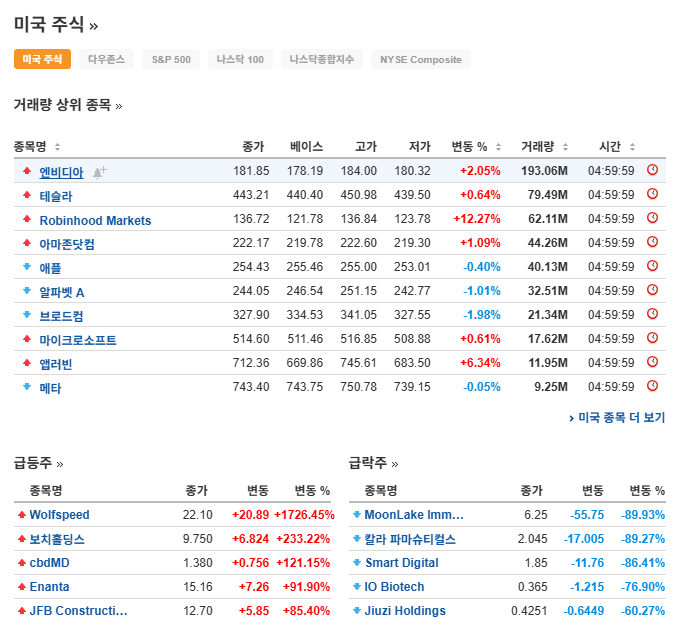This screenshot has width=678, height=639.
Task: Click the blue down arrow beside MoonLake Imm...
Action: pos(357,514)
